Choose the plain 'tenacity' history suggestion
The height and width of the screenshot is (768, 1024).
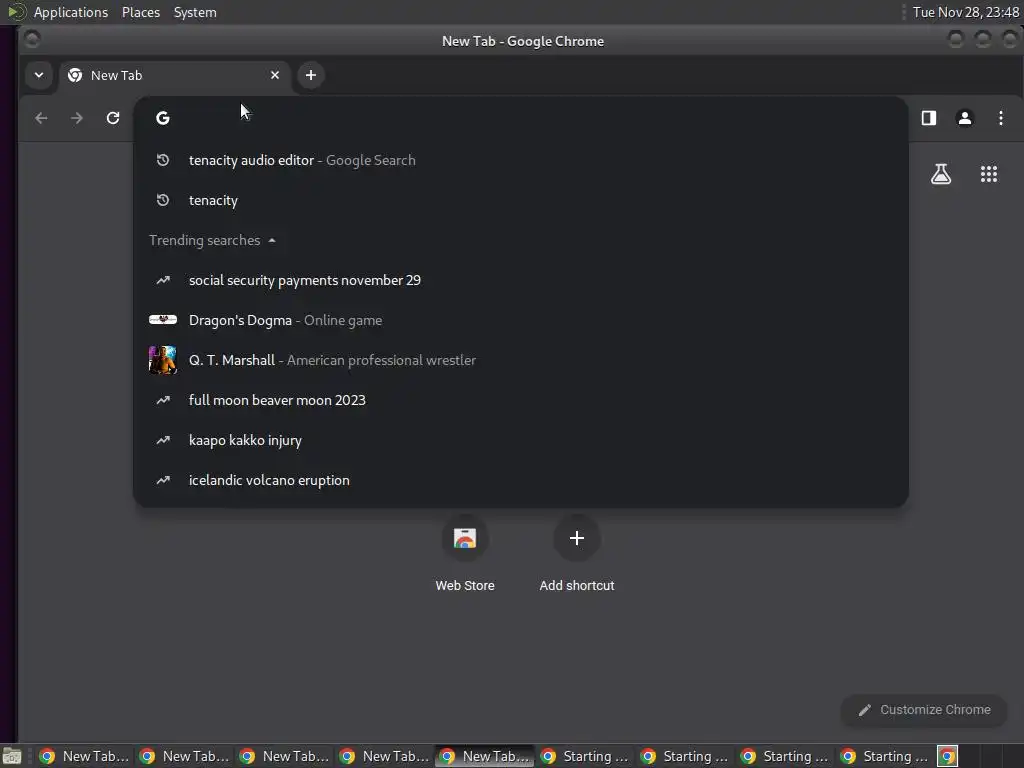pyautogui.click(x=520, y=200)
